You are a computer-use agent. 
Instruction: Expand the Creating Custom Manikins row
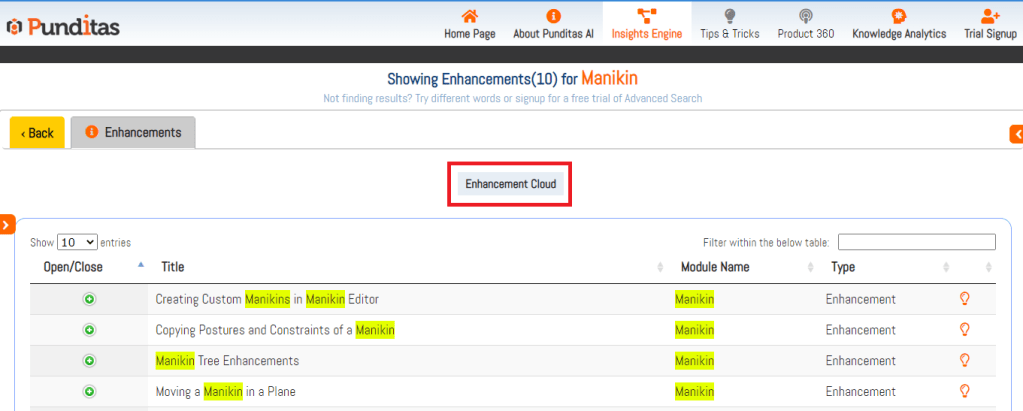[x=89, y=299]
